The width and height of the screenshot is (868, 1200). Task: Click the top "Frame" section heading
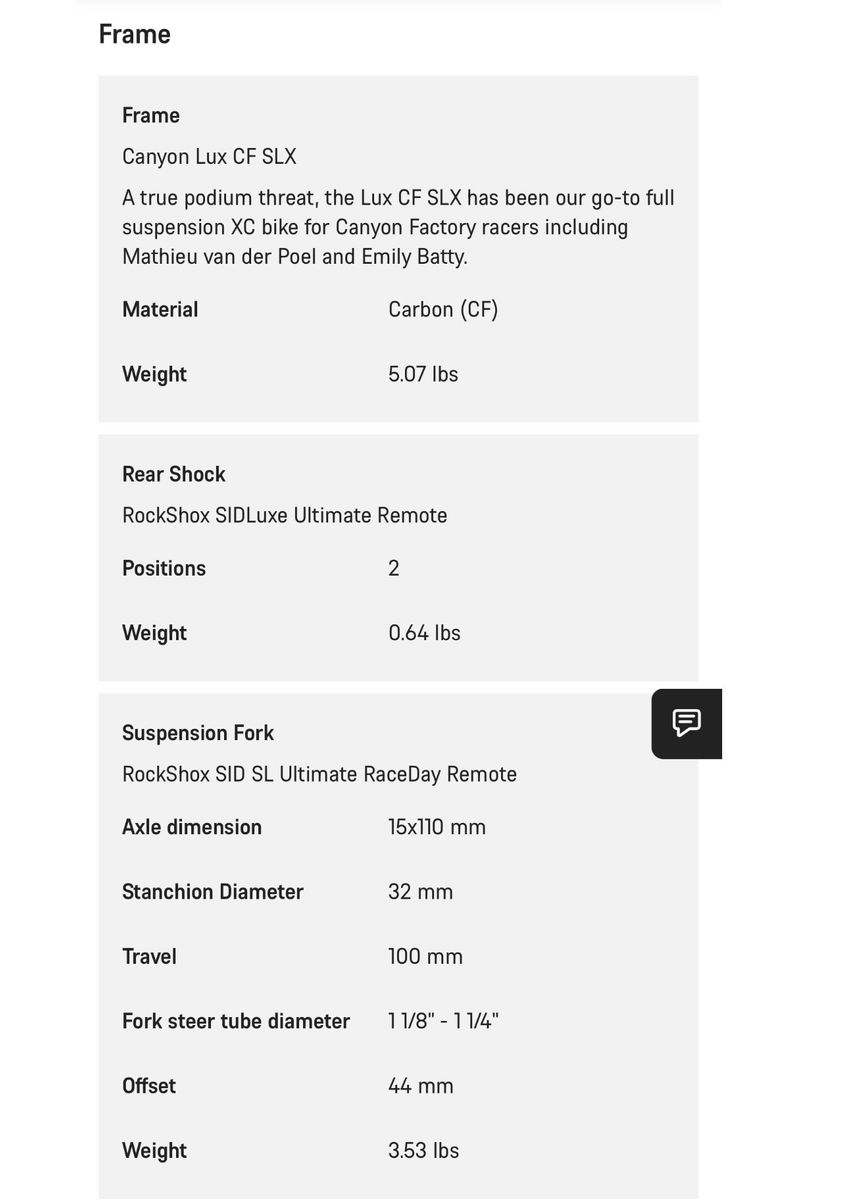134,34
